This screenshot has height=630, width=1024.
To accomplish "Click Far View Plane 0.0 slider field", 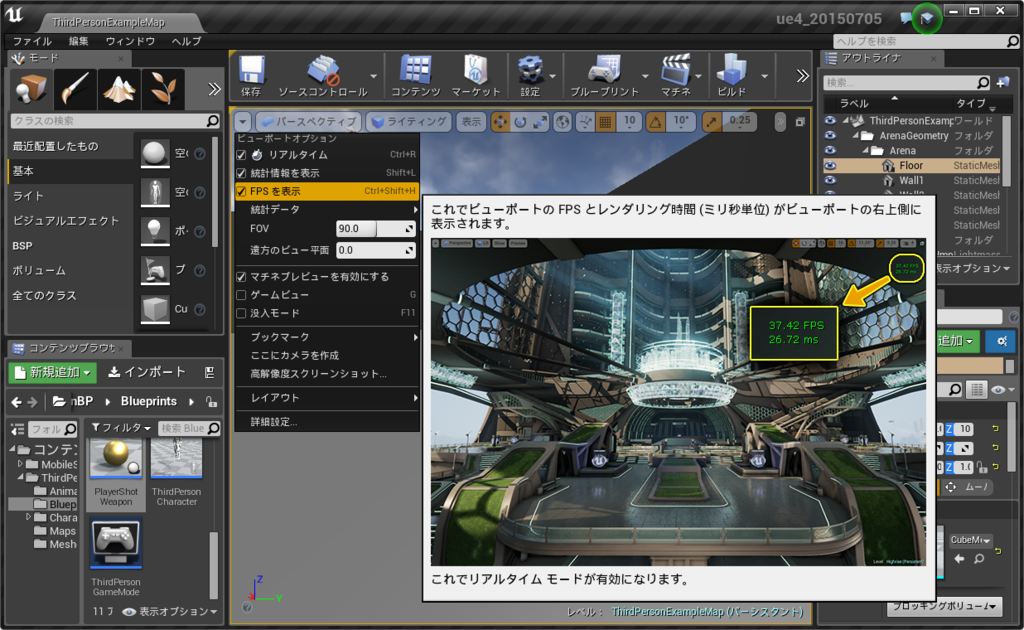I will 376,250.
